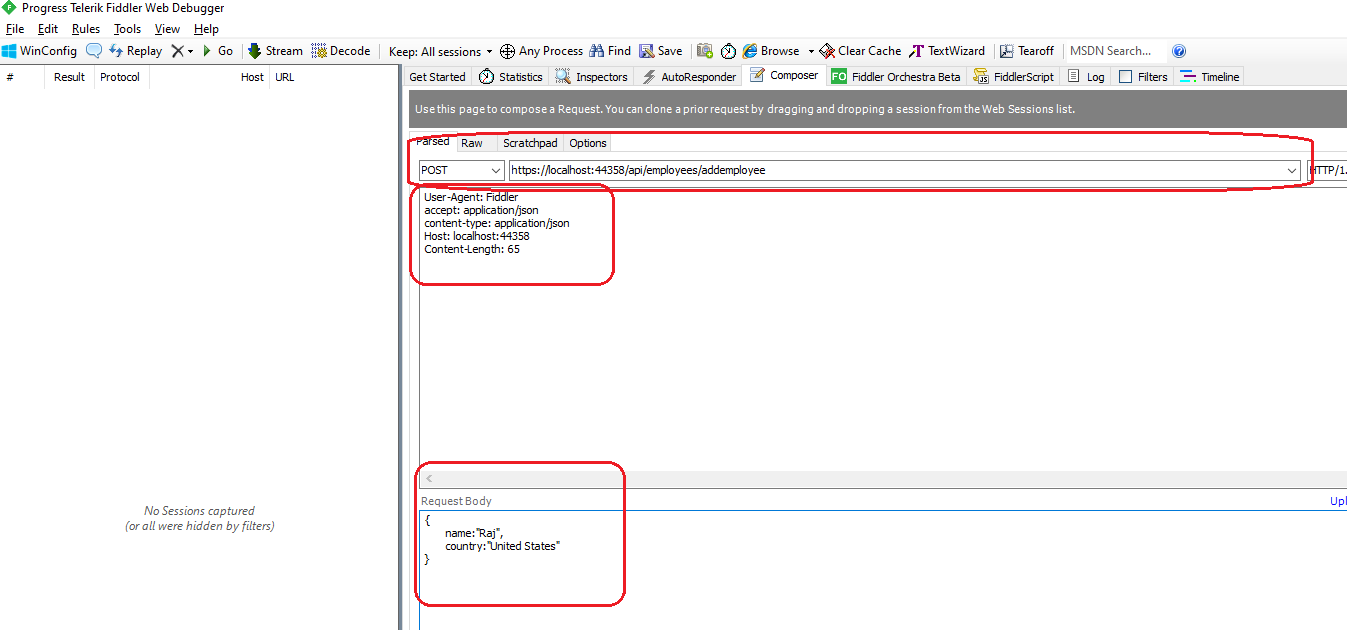Switch to the Raw composer sub-tab
The width and height of the screenshot is (1347, 630).
[472, 143]
